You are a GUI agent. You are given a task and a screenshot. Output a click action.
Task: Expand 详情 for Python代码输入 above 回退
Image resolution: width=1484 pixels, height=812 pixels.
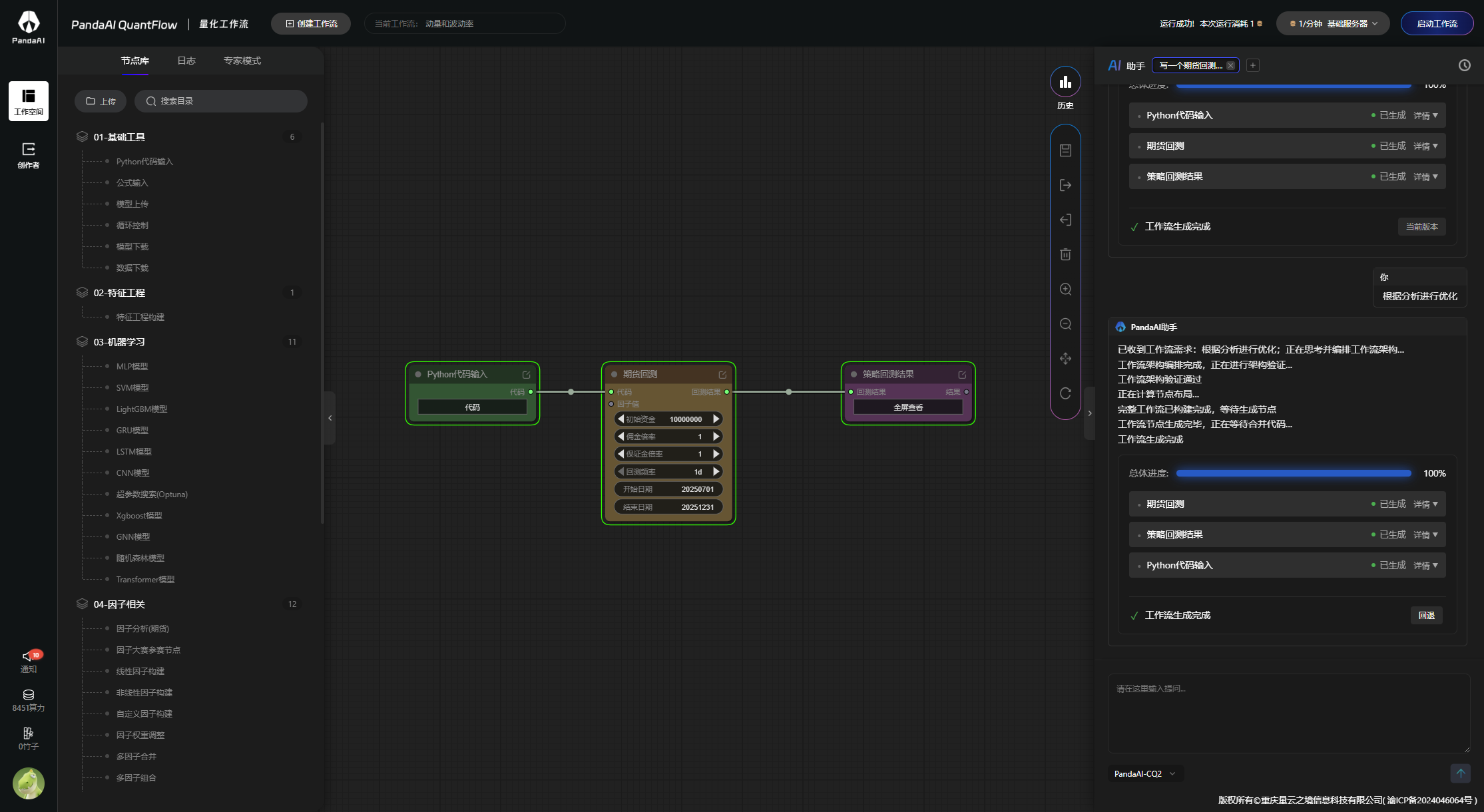click(x=1425, y=566)
